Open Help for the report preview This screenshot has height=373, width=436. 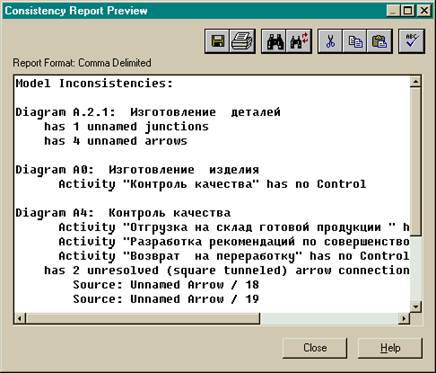390,348
